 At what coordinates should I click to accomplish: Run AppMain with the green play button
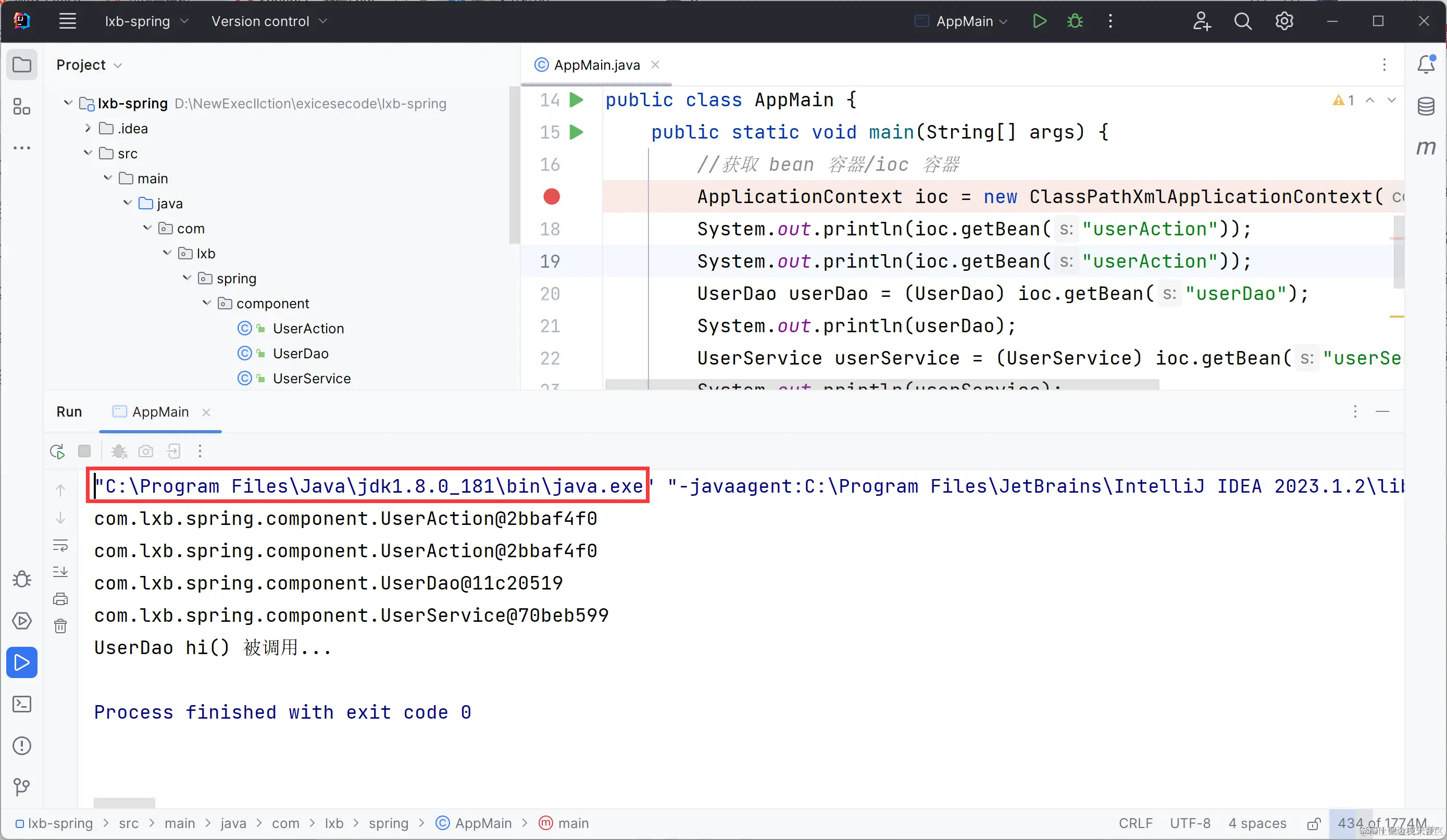tap(1039, 21)
